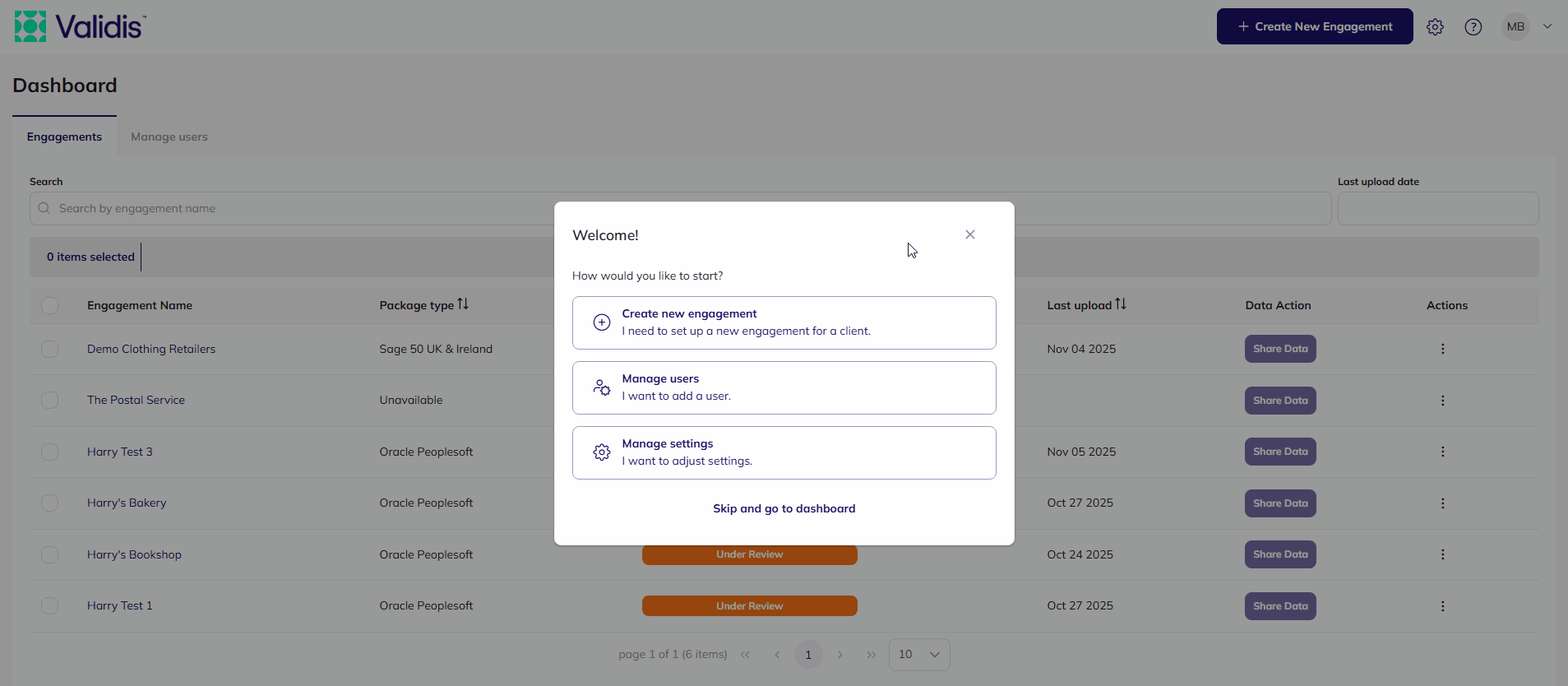The image size is (1568, 686).
Task: Click Create New Engagement button
Action: (x=1315, y=26)
